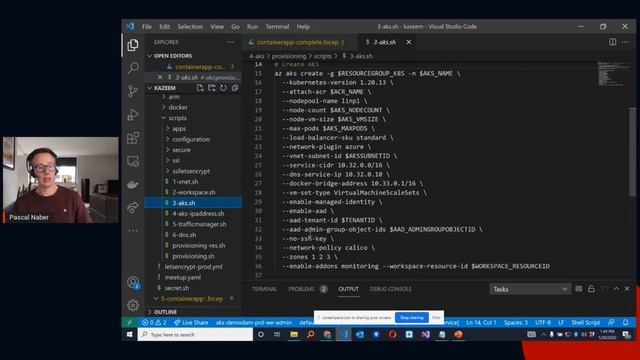Go to line via Ln 14, Col 1
This screenshot has height=360, width=640.
point(481,322)
